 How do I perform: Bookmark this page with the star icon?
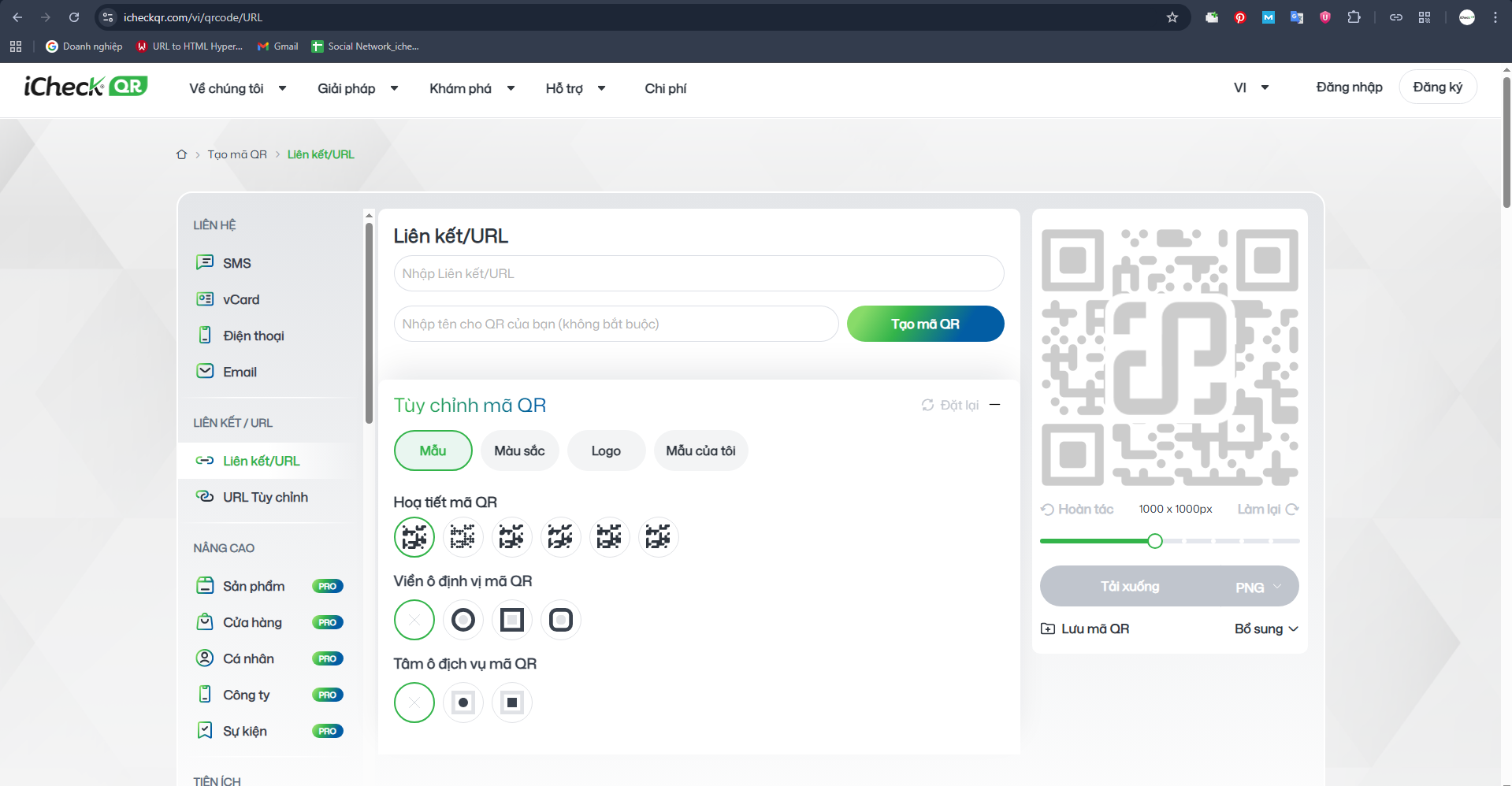(x=1172, y=17)
